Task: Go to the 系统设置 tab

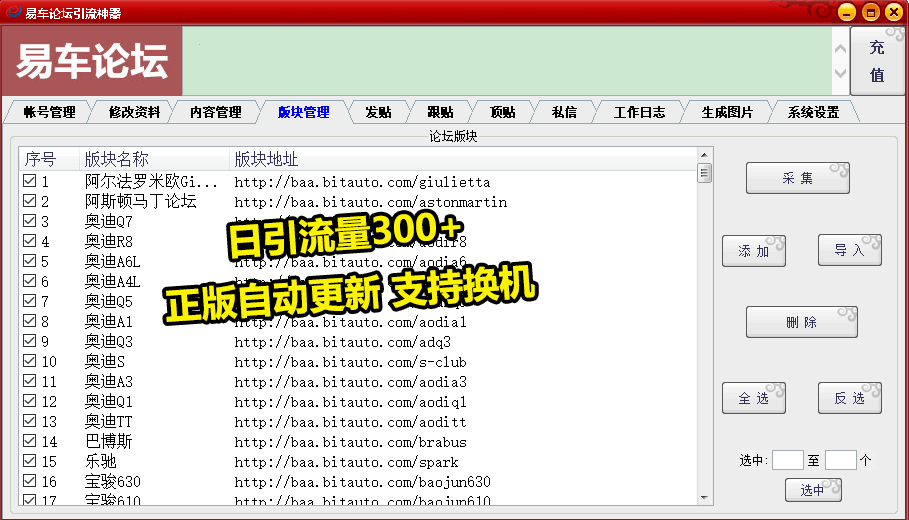Action: click(813, 112)
